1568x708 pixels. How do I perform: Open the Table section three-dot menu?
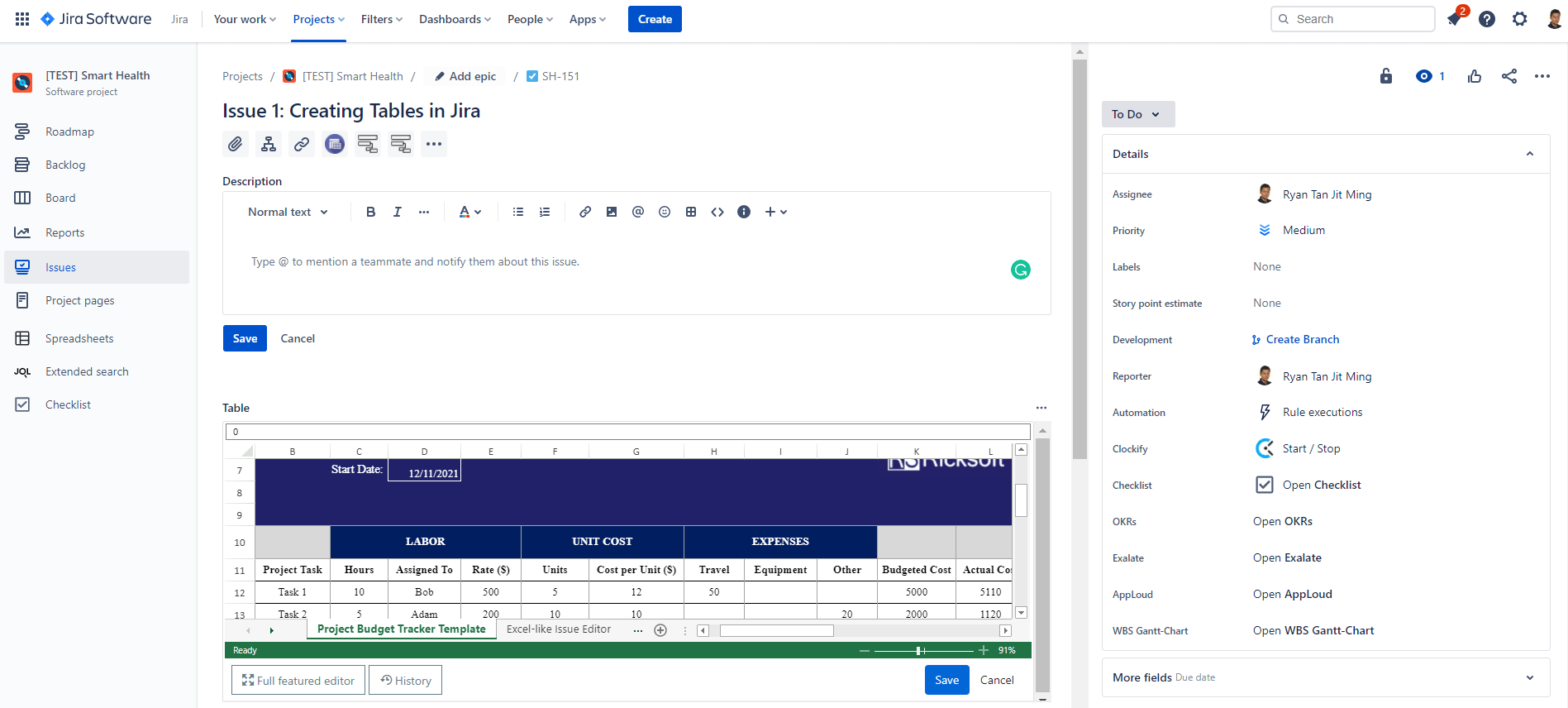[x=1041, y=408]
